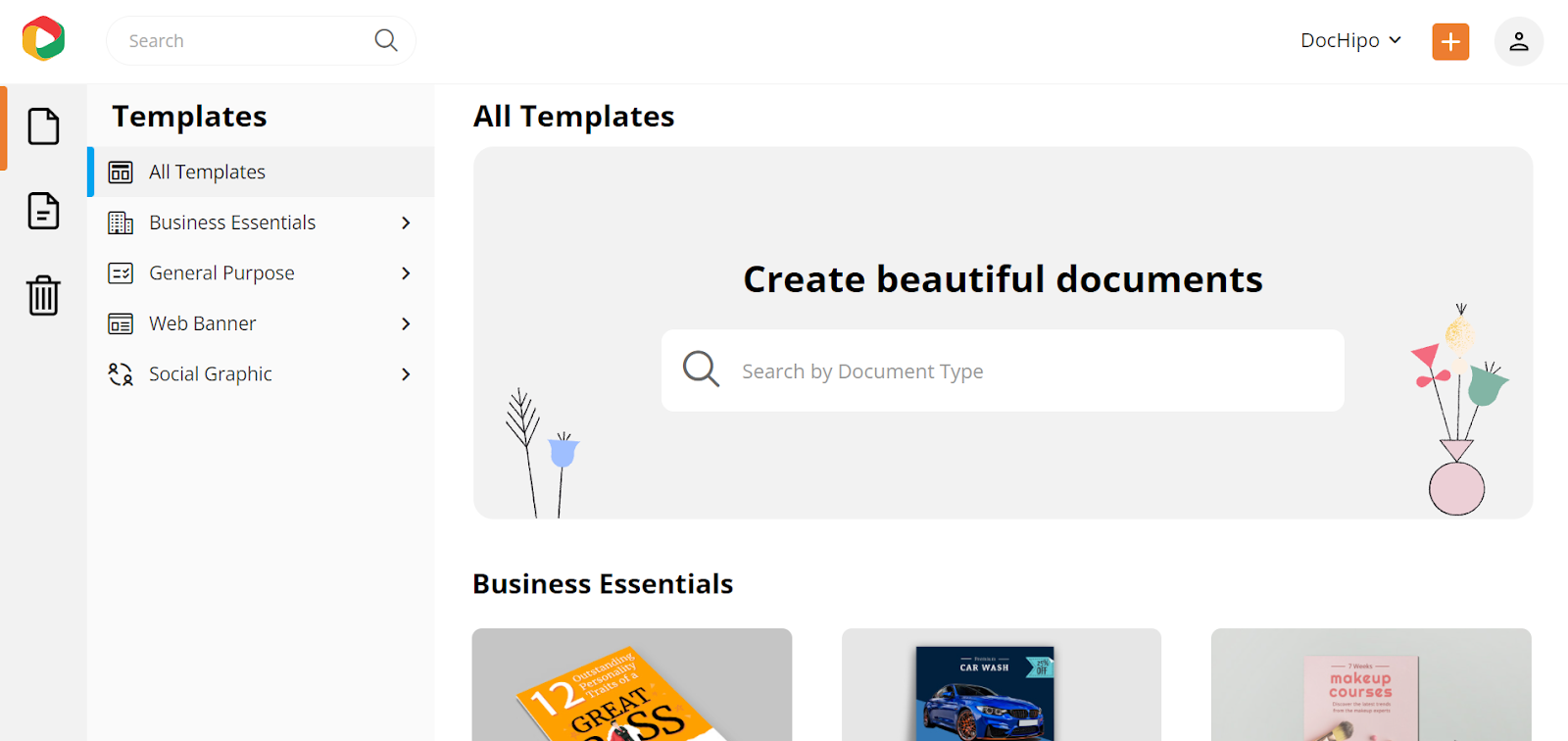The height and width of the screenshot is (741, 1568).
Task: Select Web Banner category label
Action: coord(203,323)
